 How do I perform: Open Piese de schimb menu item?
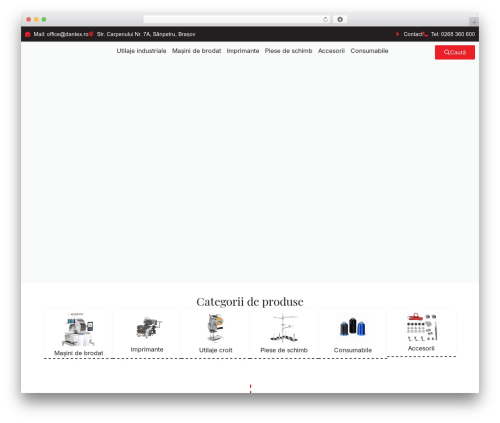click(288, 51)
